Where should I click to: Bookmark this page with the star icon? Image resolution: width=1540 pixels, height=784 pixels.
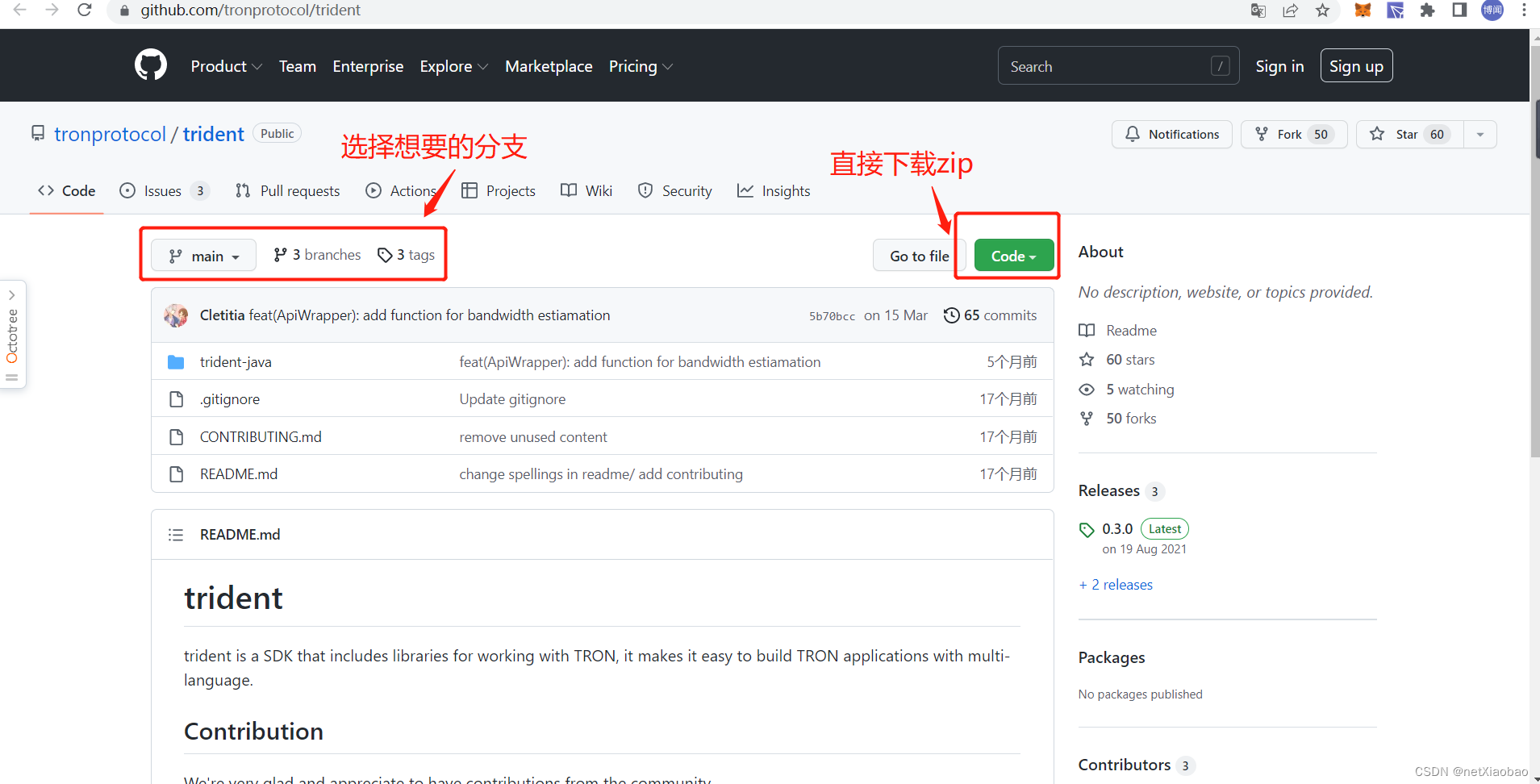[x=1322, y=10]
